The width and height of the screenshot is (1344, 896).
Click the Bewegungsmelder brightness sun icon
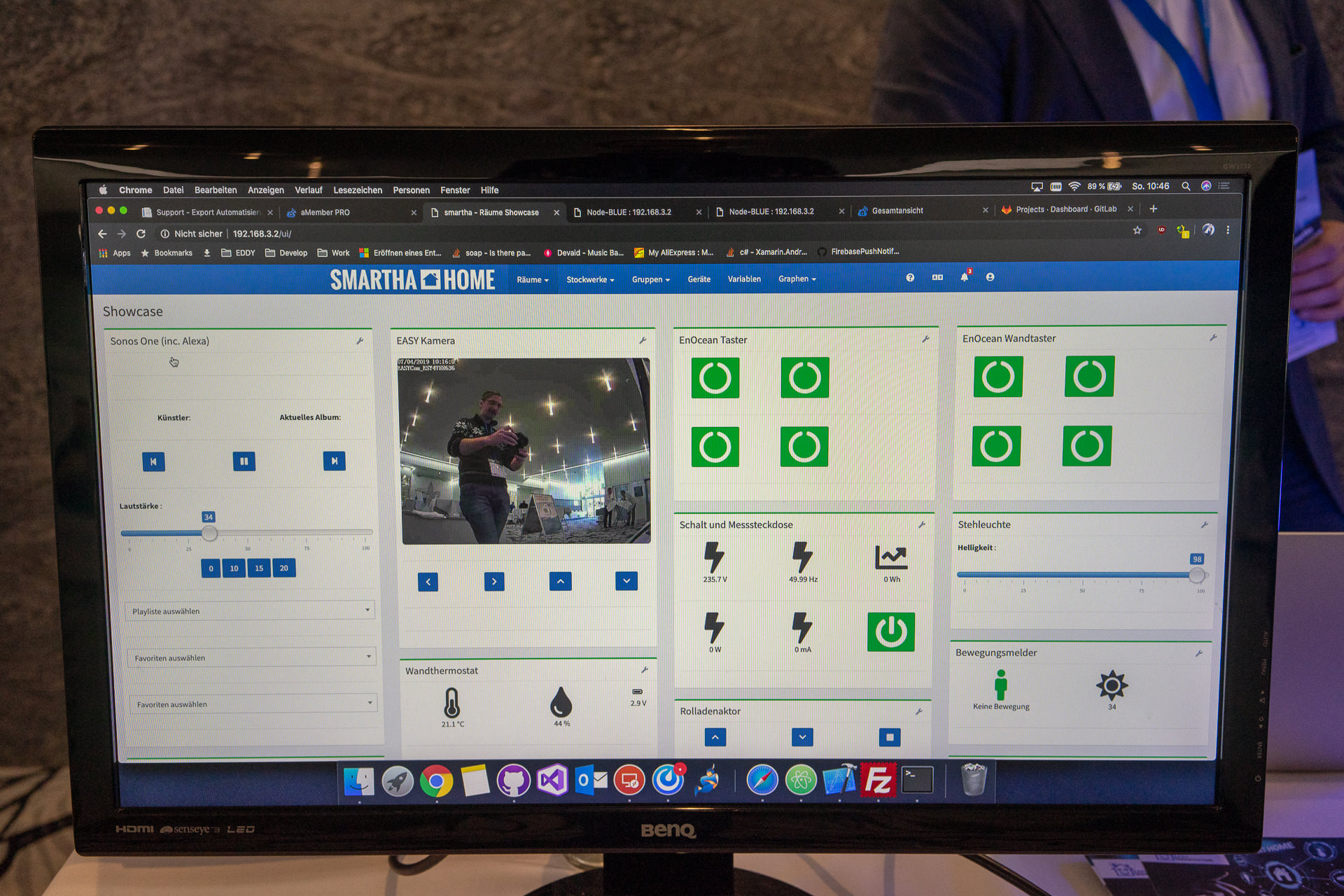pyautogui.click(x=1112, y=685)
